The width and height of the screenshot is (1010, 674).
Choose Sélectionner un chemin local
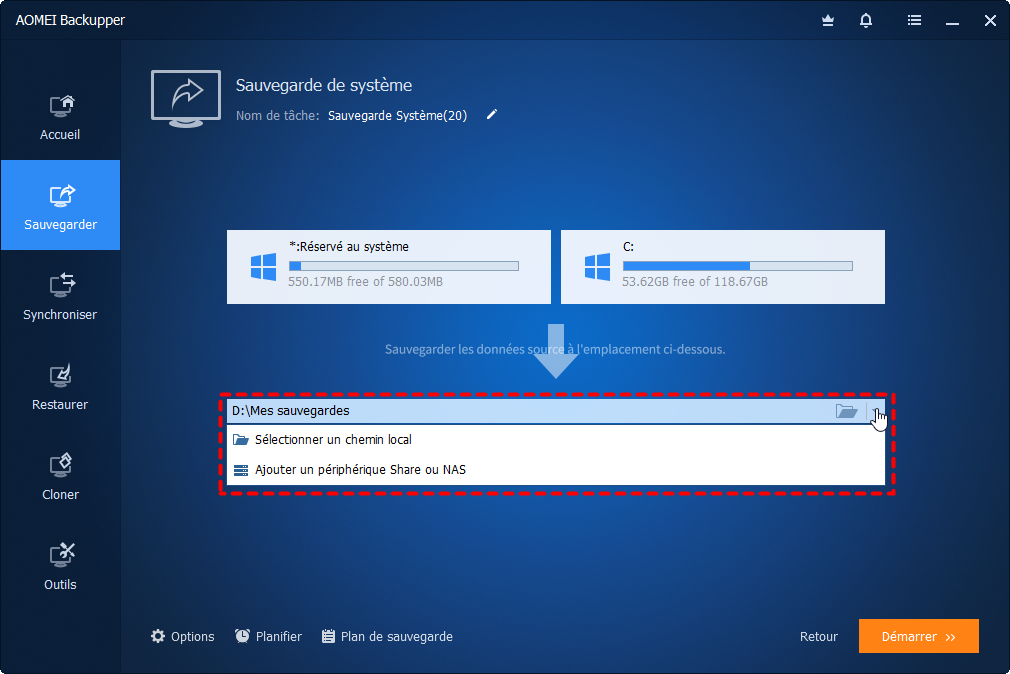[x=556, y=439]
